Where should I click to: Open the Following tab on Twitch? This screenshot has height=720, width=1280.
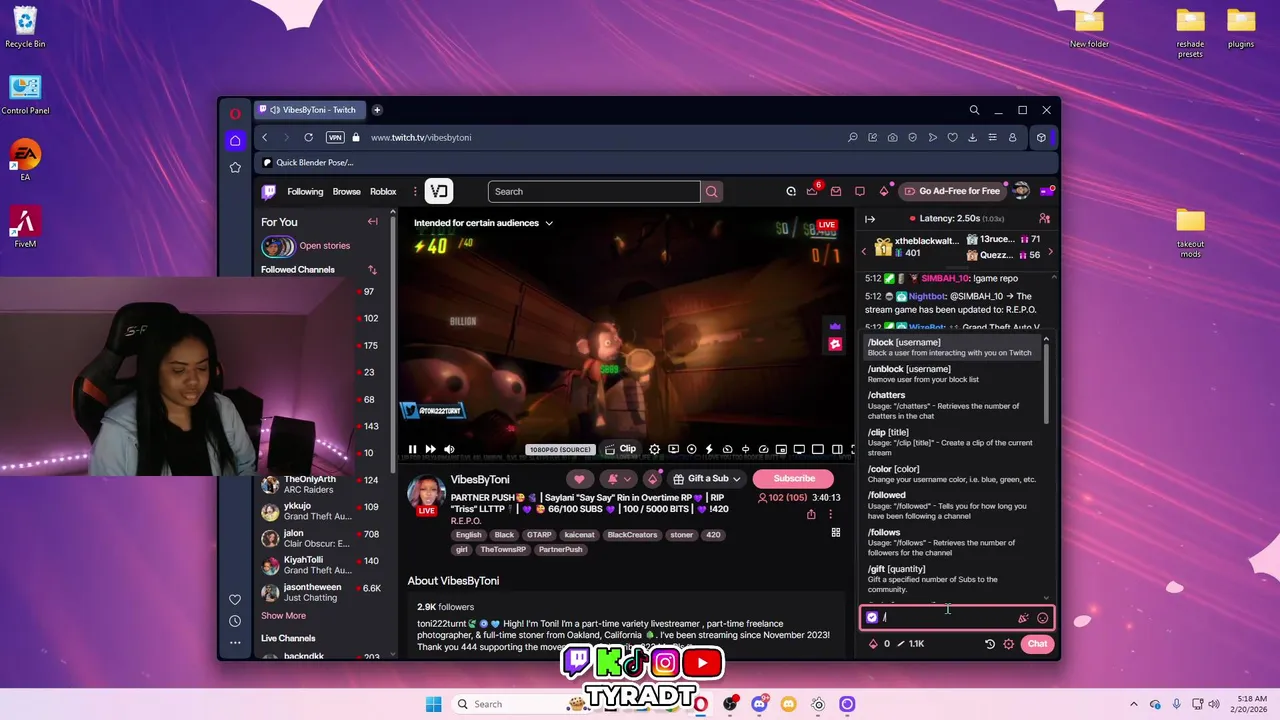pos(305,192)
